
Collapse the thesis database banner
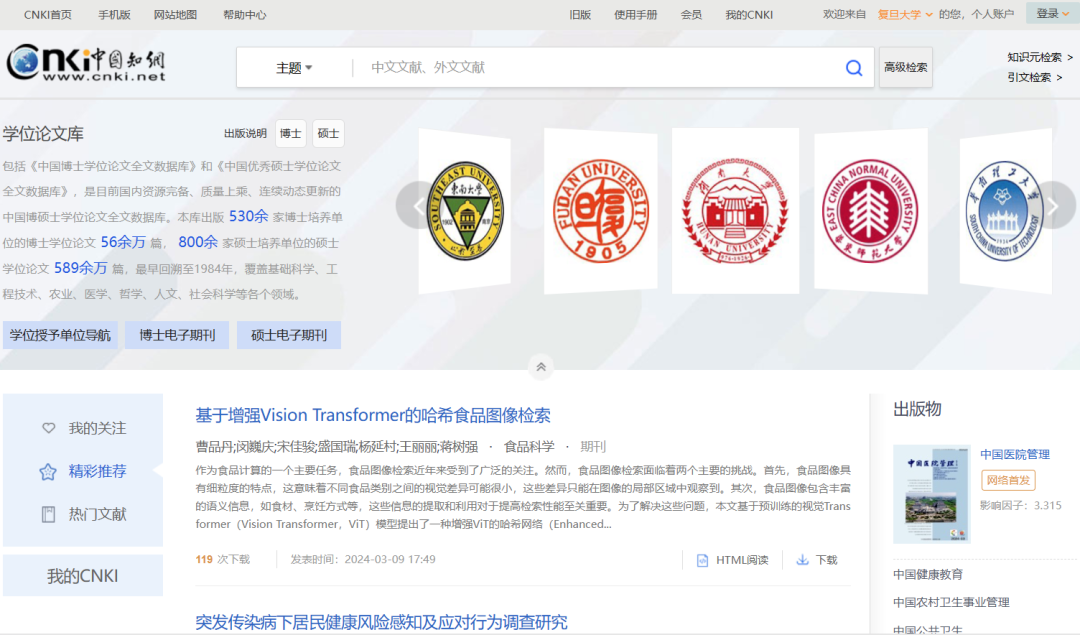[541, 367]
